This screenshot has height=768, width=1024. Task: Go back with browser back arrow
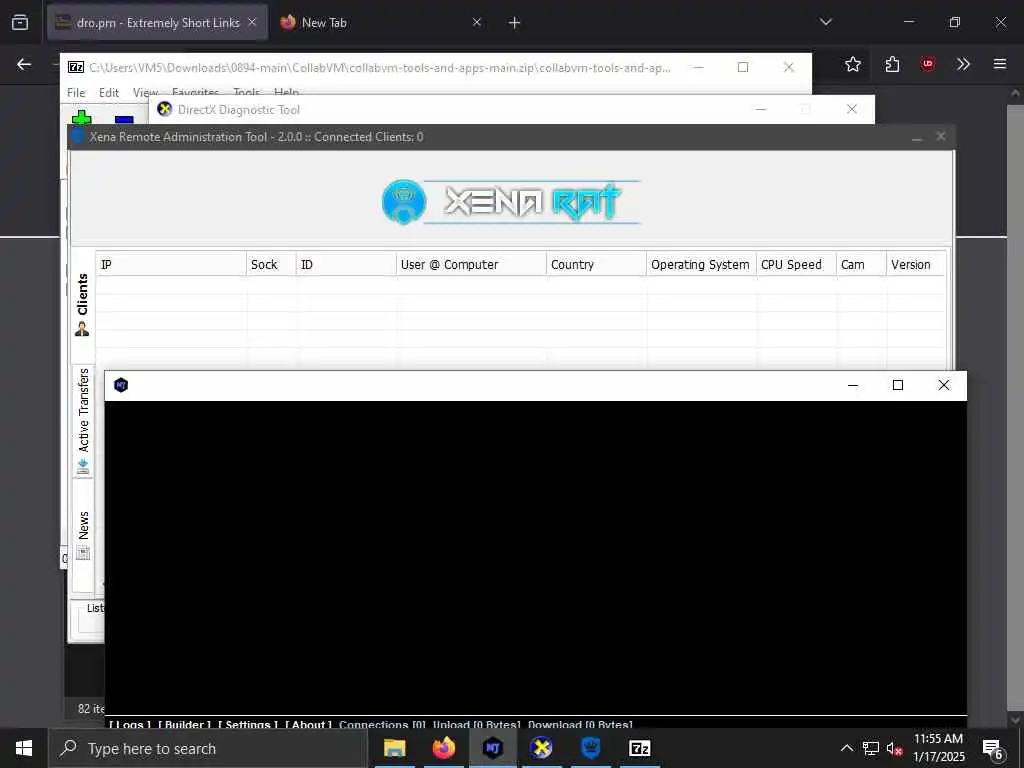(x=24, y=64)
